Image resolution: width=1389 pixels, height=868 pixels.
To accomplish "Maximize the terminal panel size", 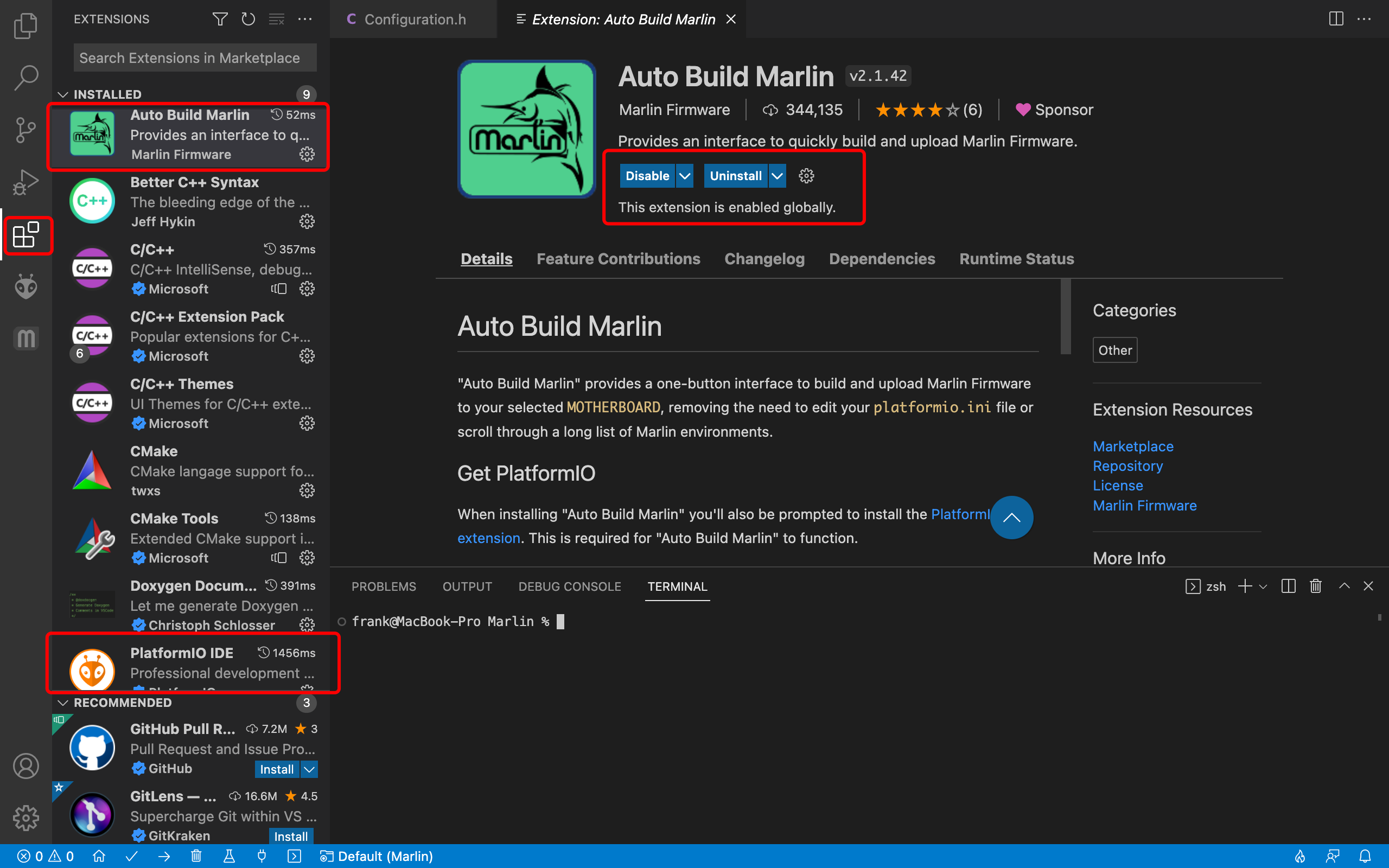I will (x=1343, y=586).
